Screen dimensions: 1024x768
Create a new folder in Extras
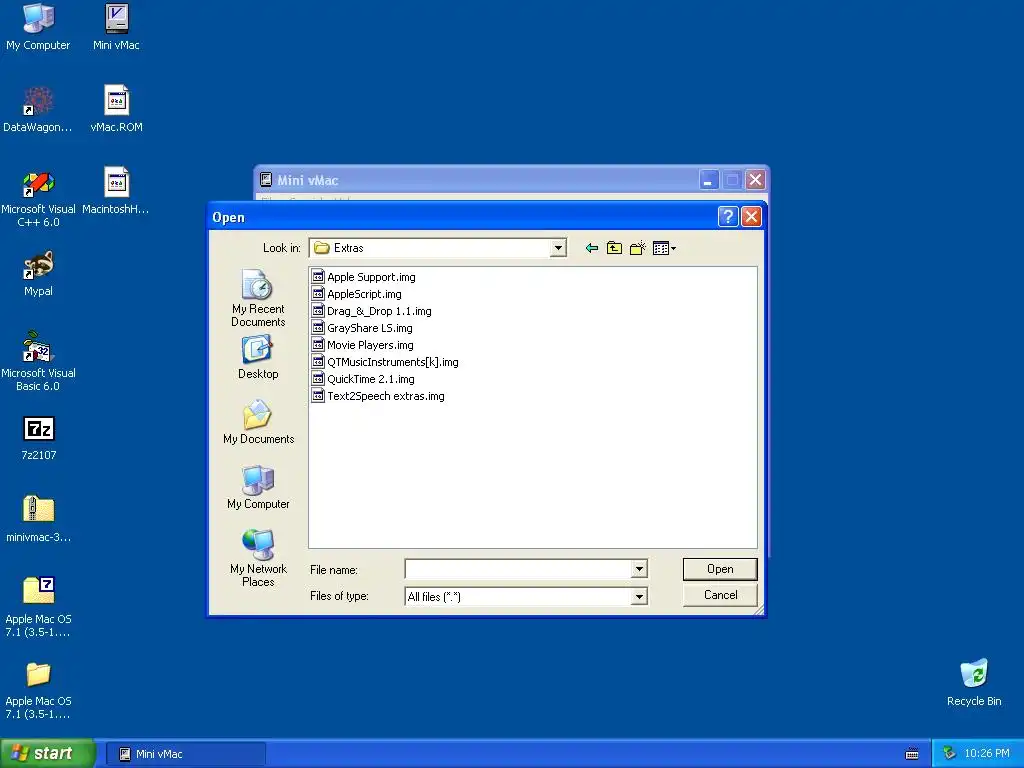637,248
